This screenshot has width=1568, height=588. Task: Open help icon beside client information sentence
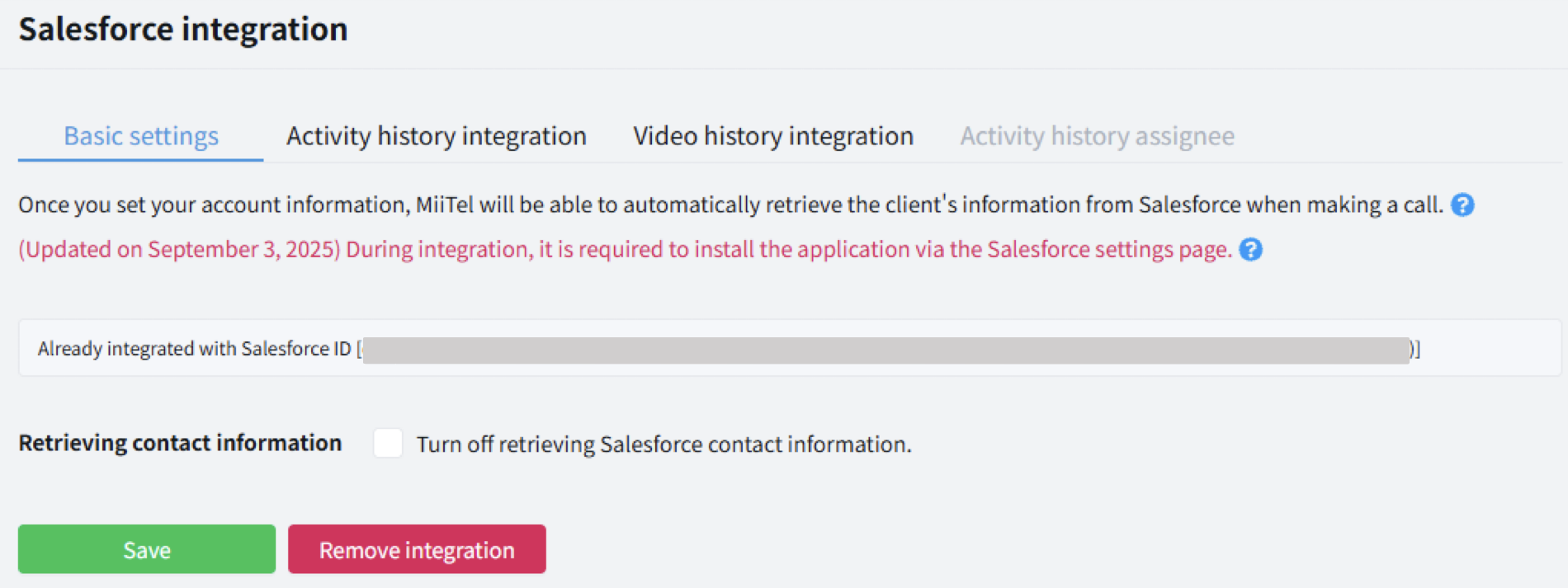(1462, 205)
